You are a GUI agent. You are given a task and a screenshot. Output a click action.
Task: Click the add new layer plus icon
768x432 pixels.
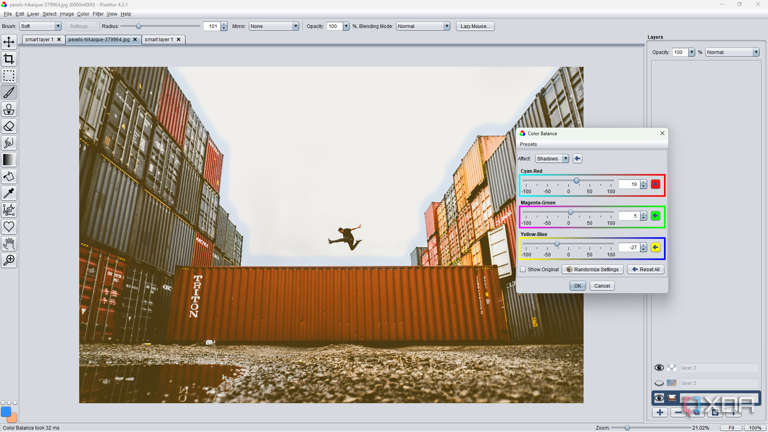(x=660, y=412)
